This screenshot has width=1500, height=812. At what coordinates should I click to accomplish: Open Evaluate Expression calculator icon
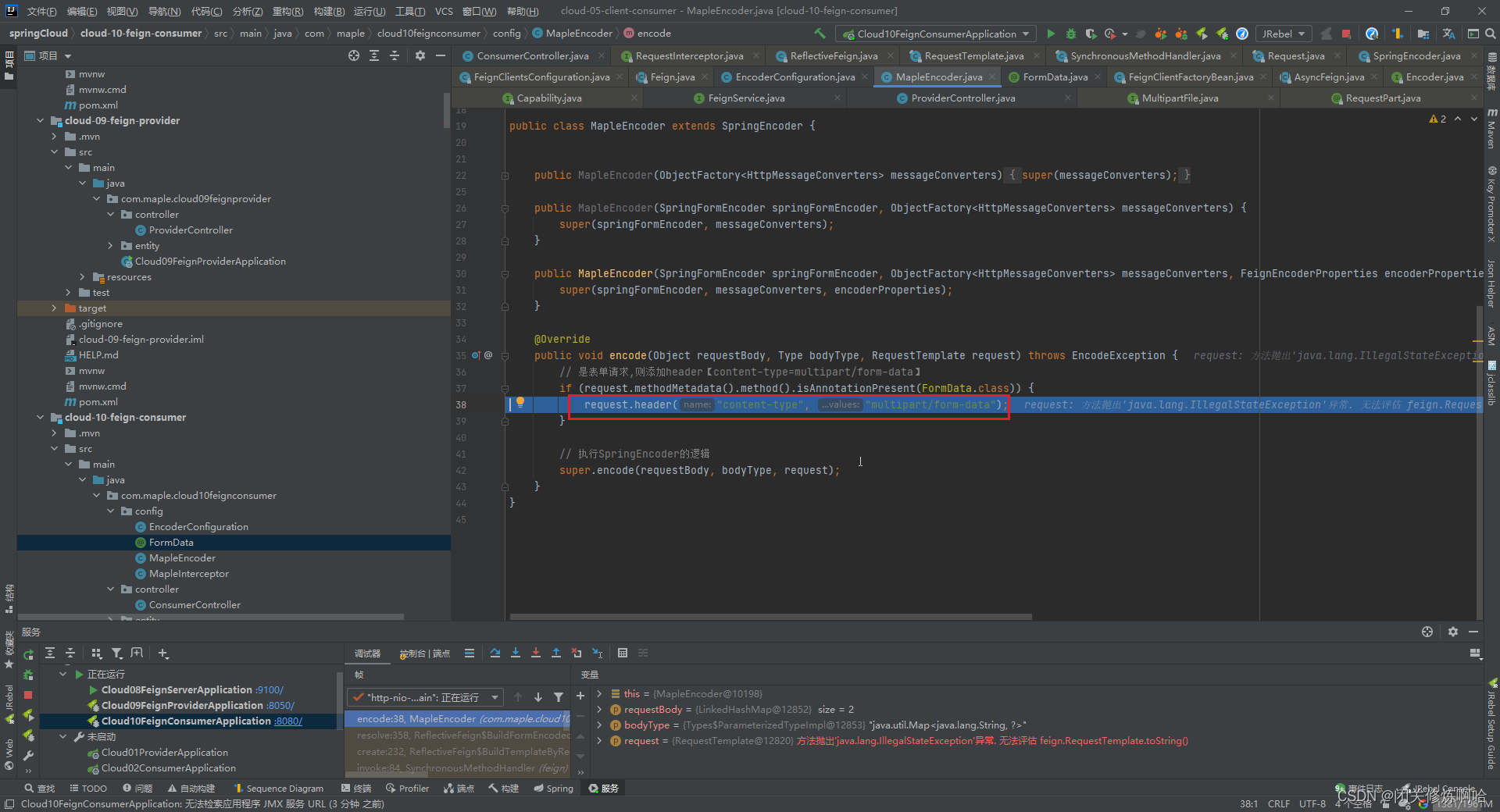click(623, 654)
